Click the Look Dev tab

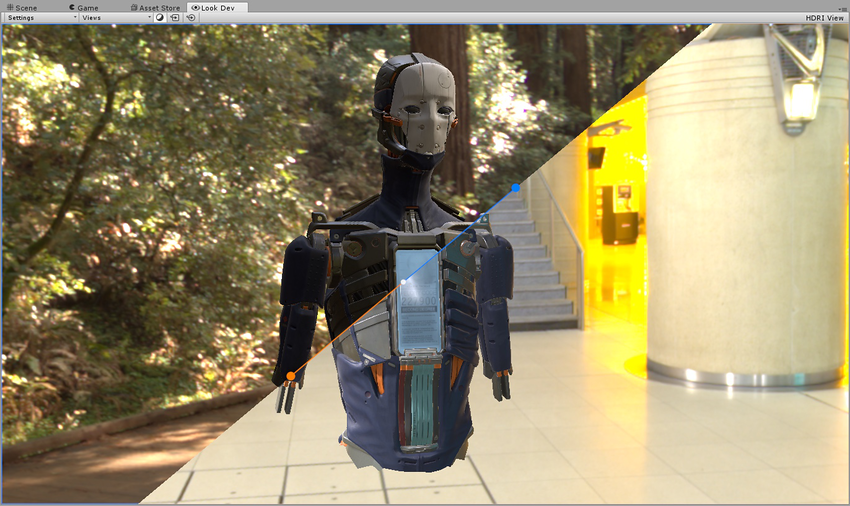coord(218,7)
